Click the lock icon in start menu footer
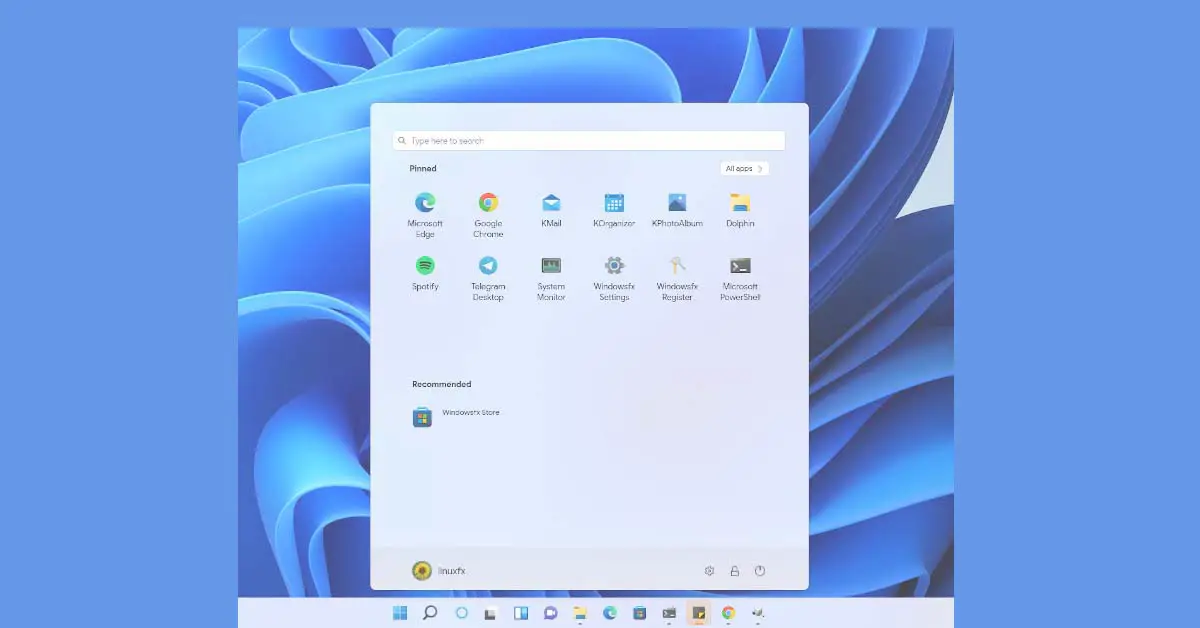Viewport: 1200px width, 628px height. (734, 571)
